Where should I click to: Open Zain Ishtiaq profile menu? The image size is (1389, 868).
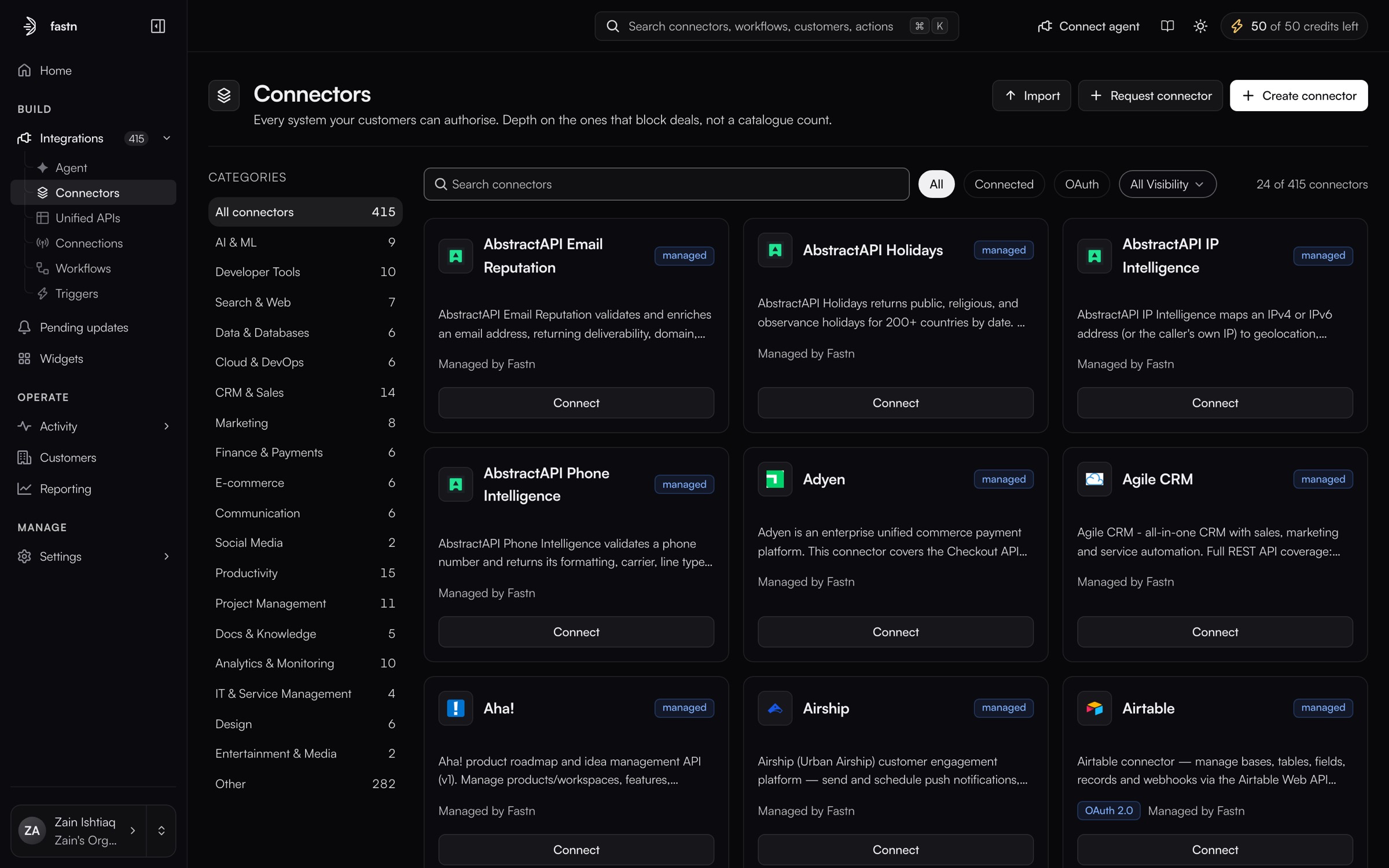point(78,830)
